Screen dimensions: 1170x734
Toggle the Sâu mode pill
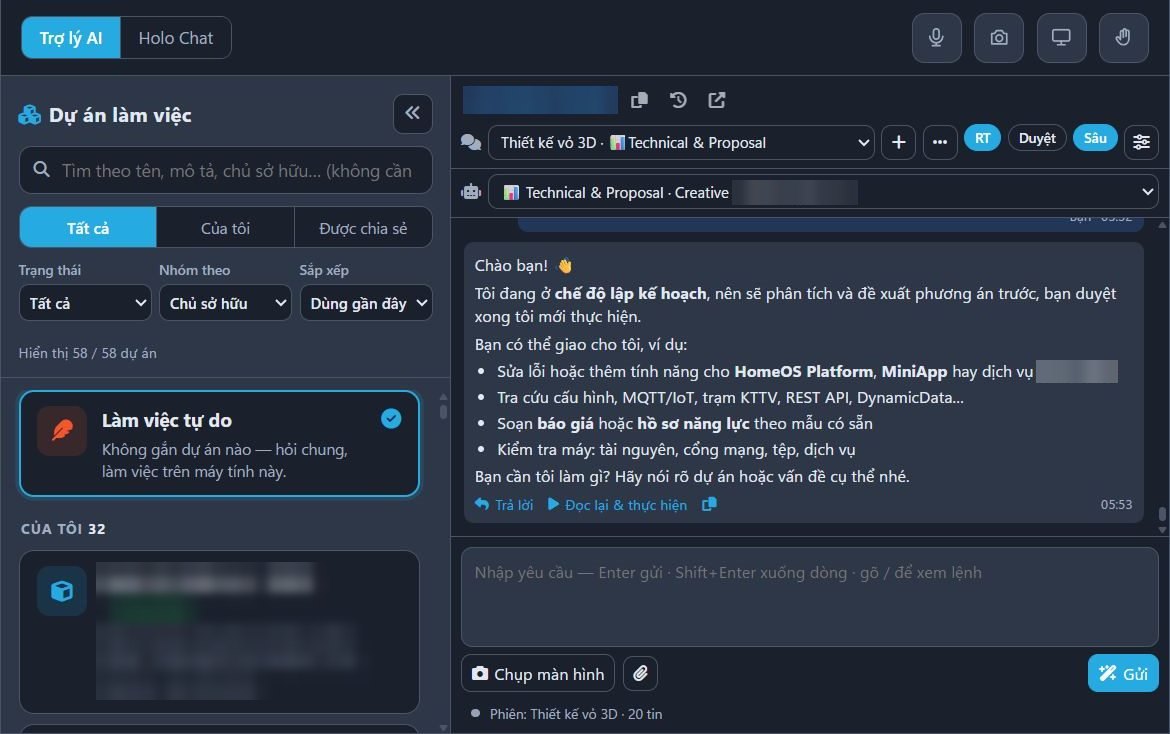coord(1095,138)
